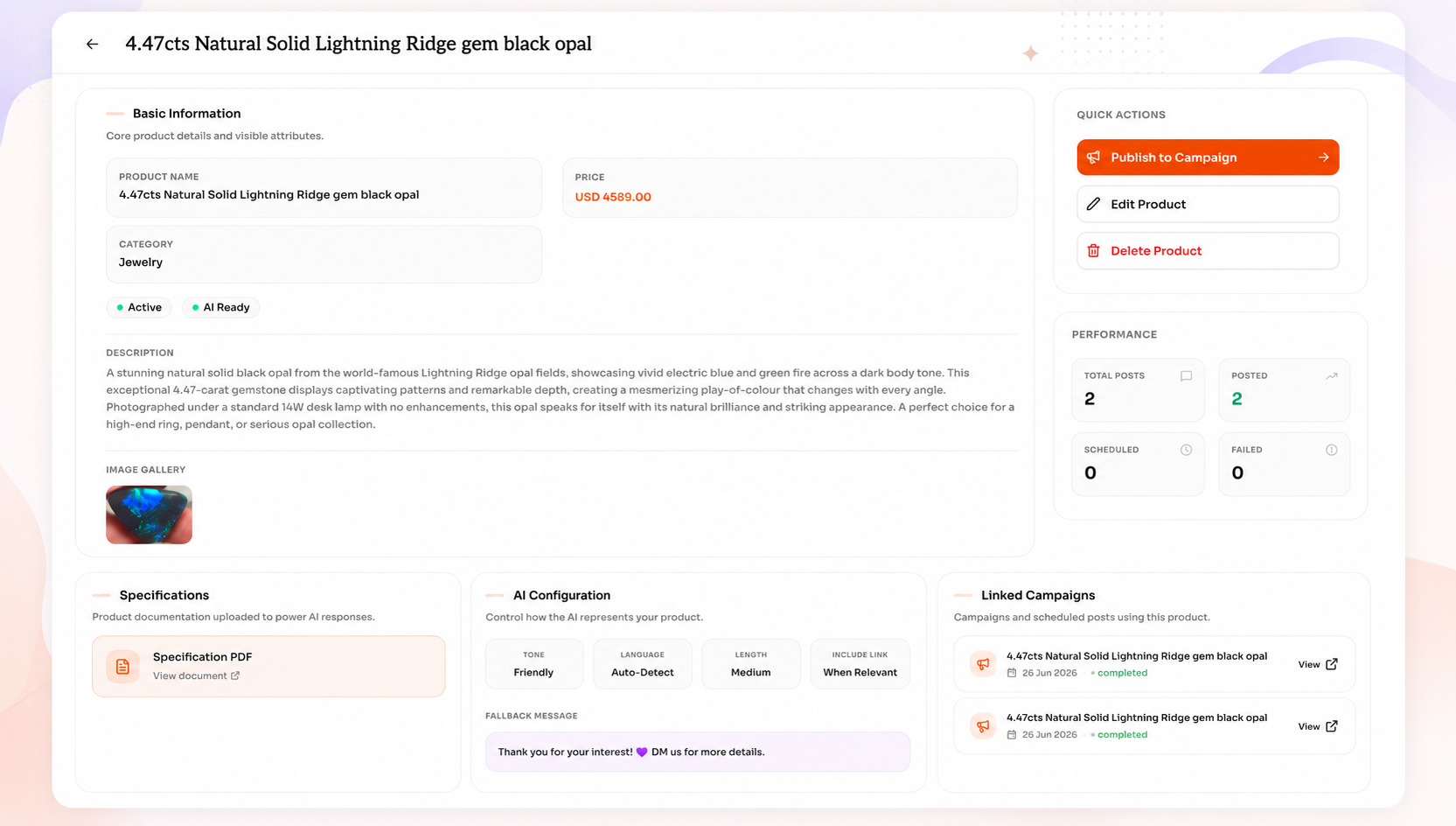
Task: Click the Specifications section heading
Action: pyautogui.click(x=164, y=595)
